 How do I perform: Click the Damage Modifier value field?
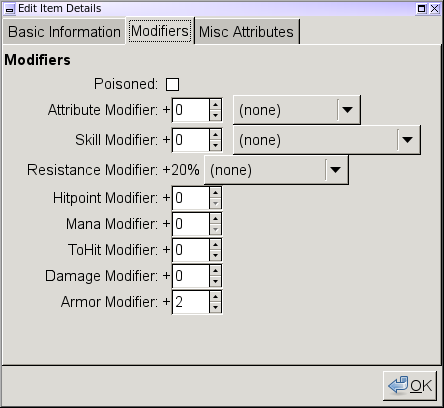[191, 276]
